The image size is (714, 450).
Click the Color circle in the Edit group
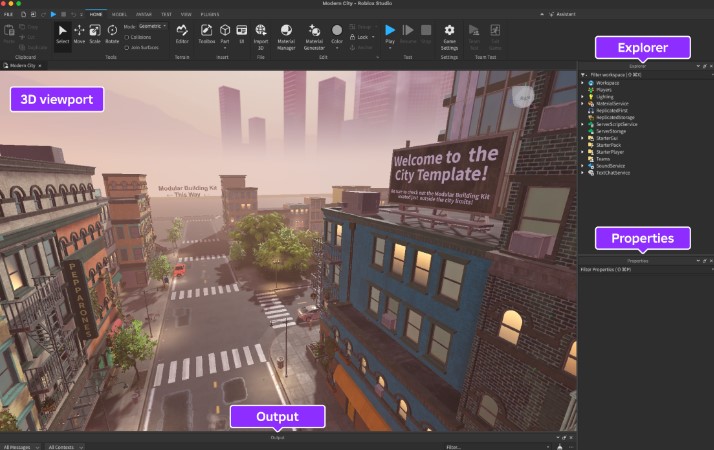[337, 31]
